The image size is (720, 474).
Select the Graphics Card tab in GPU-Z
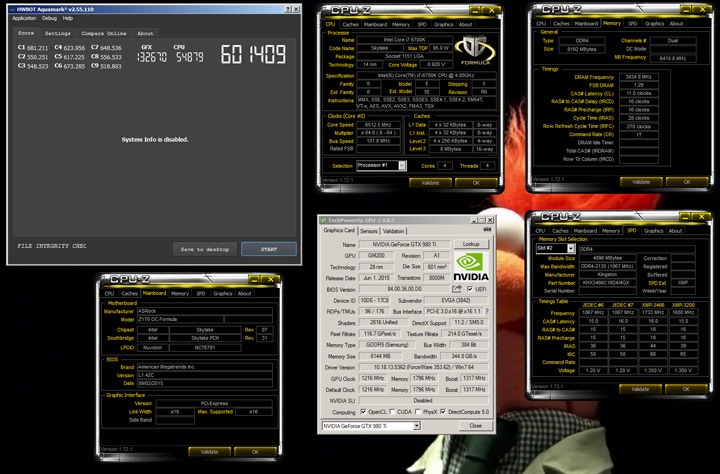pos(339,231)
